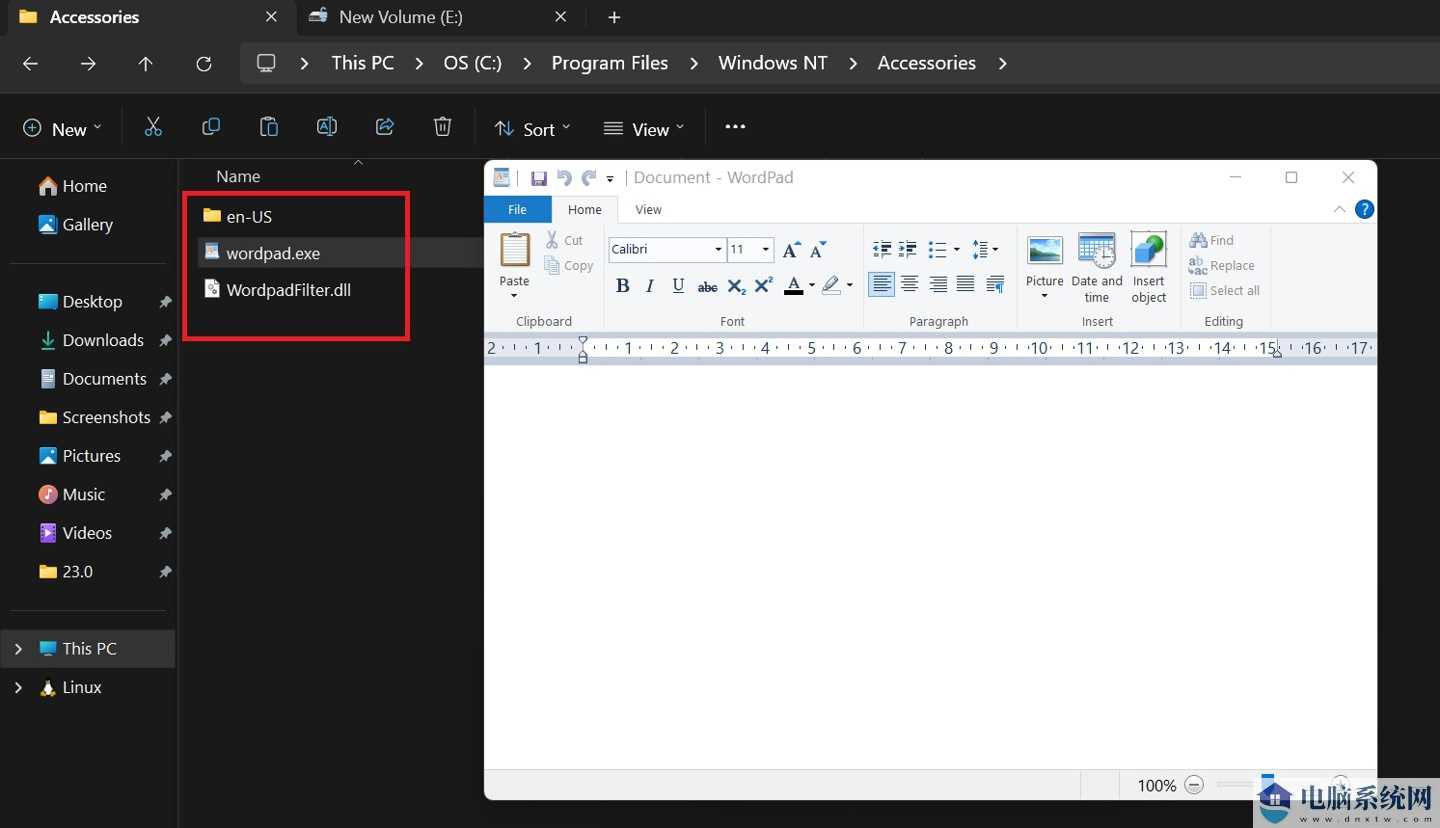Select Align text right in WordPad

click(937, 285)
